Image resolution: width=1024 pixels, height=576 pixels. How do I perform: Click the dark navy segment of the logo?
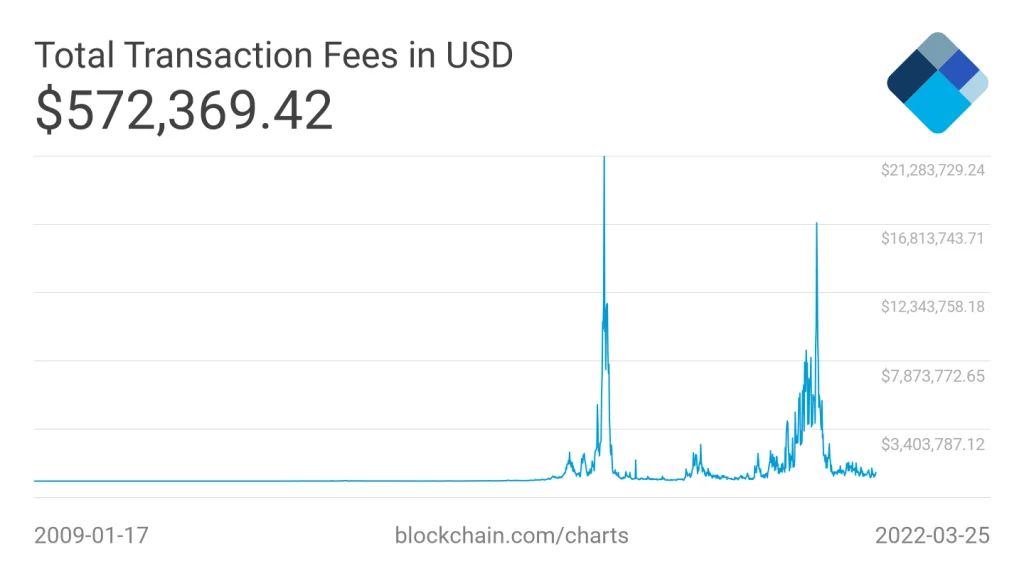coord(911,82)
